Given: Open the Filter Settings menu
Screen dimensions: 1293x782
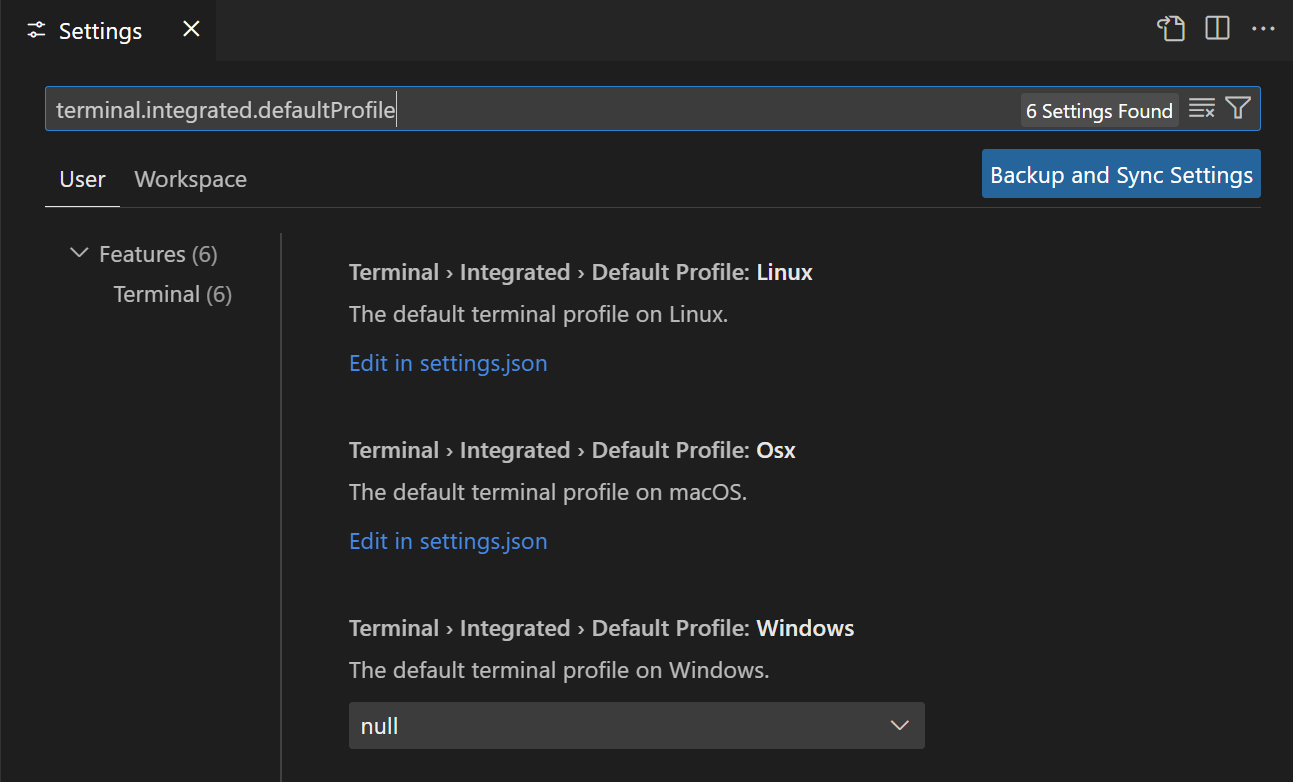Looking at the screenshot, I should (x=1237, y=108).
